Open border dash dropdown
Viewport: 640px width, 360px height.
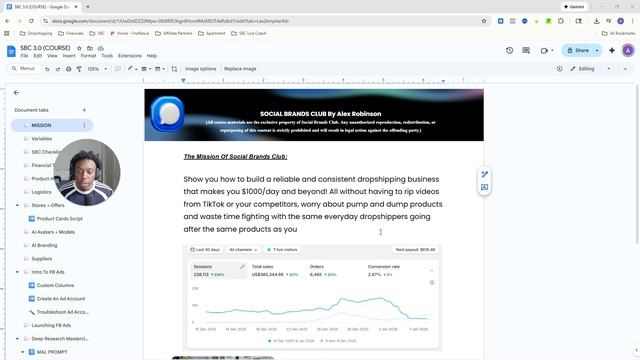[x=160, y=69]
